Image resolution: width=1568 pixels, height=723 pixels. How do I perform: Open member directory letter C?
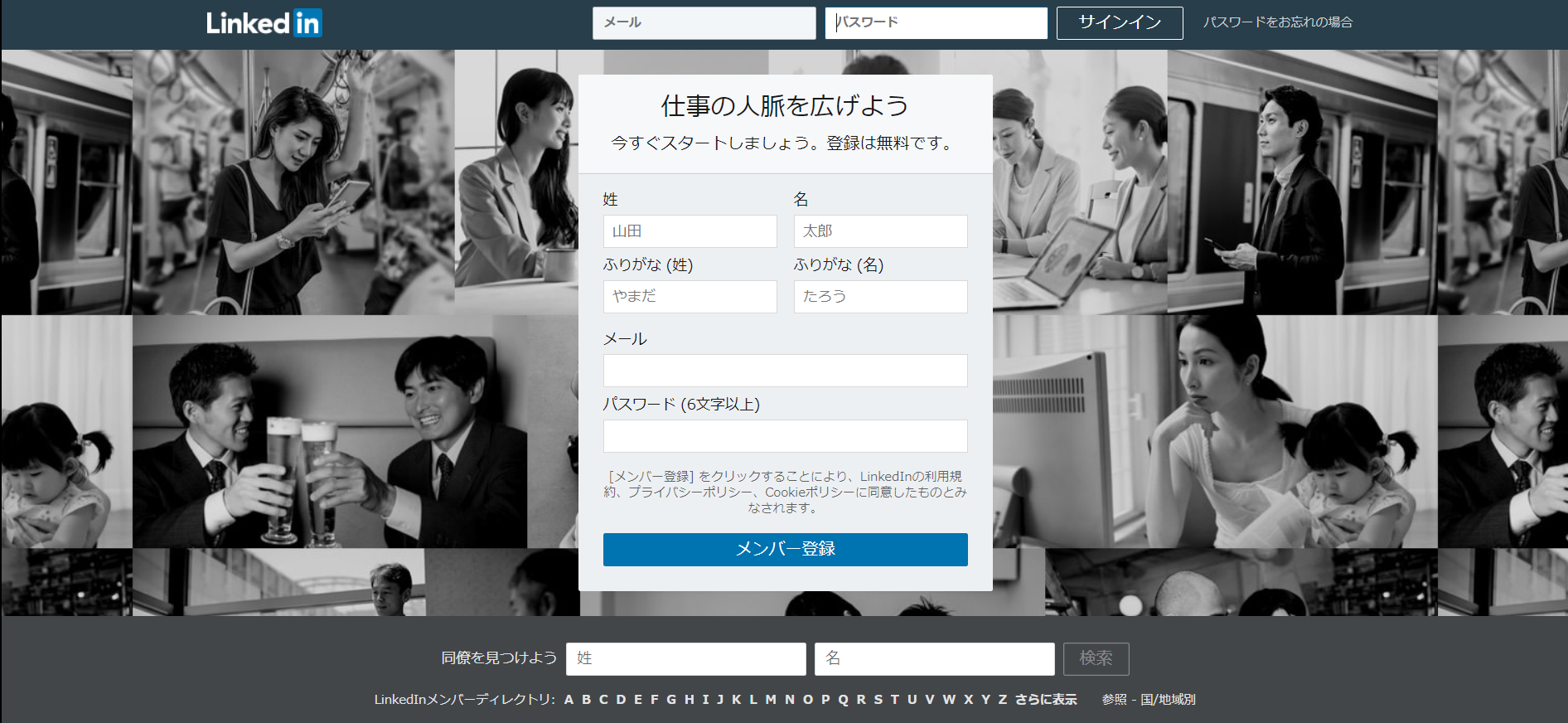pyautogui.click(x=603, y=700)
